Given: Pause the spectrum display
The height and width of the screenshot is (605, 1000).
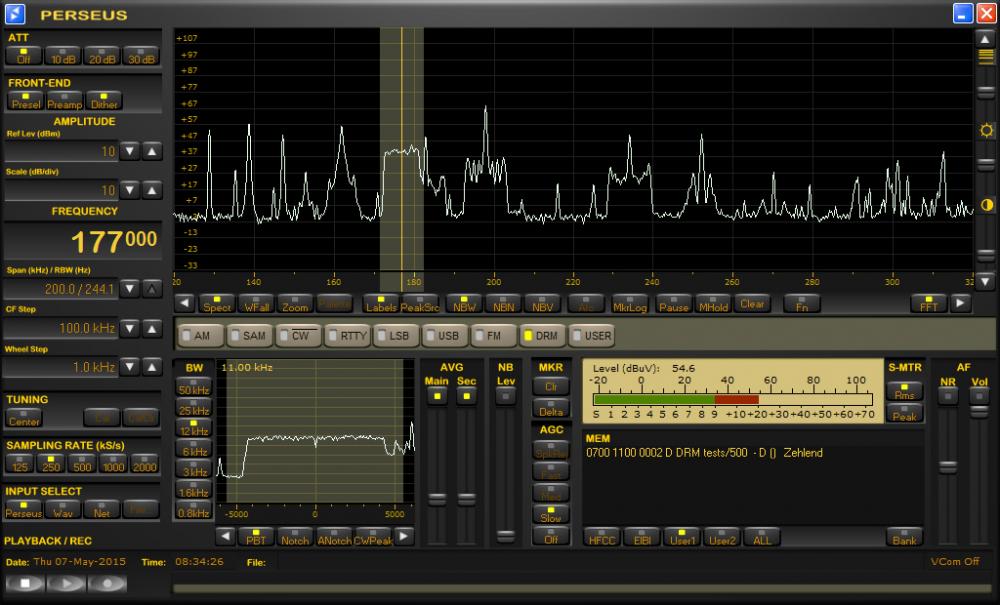Looking at the screenshot, I should pyautogui.click(x=673, y=303).
